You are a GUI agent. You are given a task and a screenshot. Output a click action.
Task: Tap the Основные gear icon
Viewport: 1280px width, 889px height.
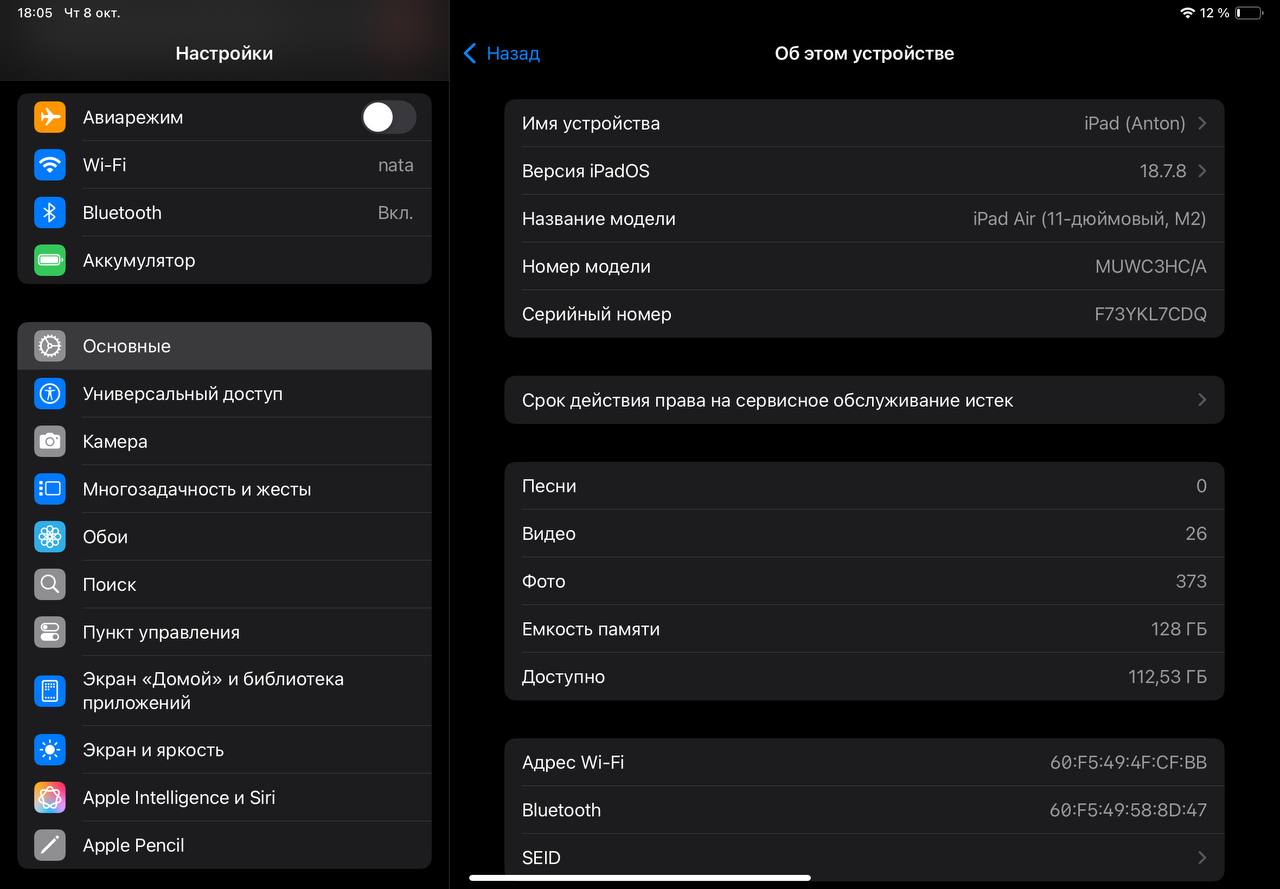[x=50, y=346]
